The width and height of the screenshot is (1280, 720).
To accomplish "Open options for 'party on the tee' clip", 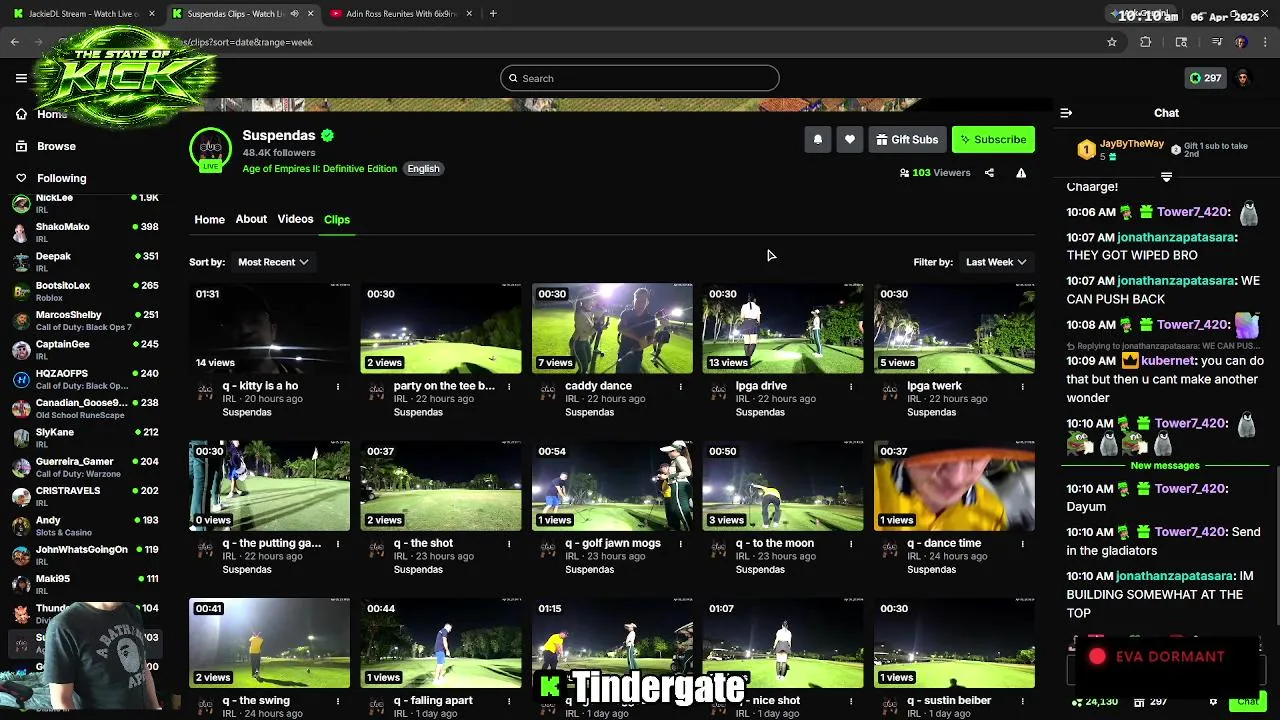I will pyautogui.click(x=509, y=386).
